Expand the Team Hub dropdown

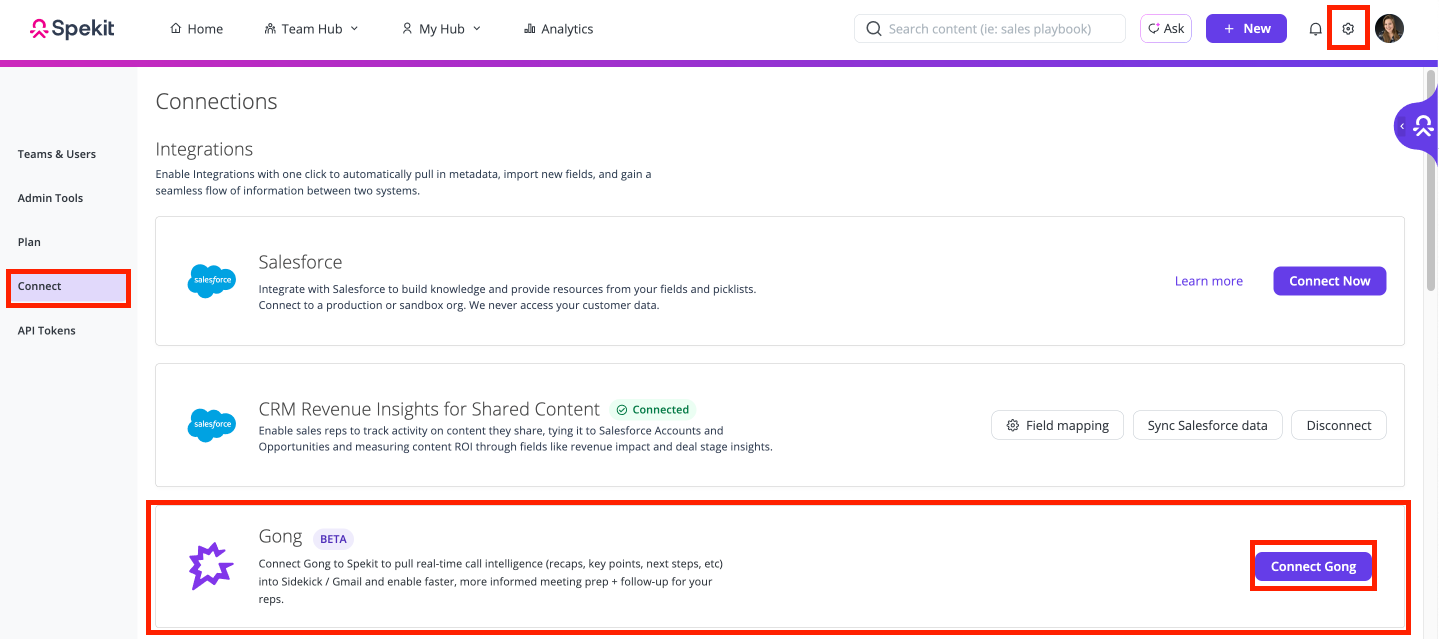(x=311, y=29)
